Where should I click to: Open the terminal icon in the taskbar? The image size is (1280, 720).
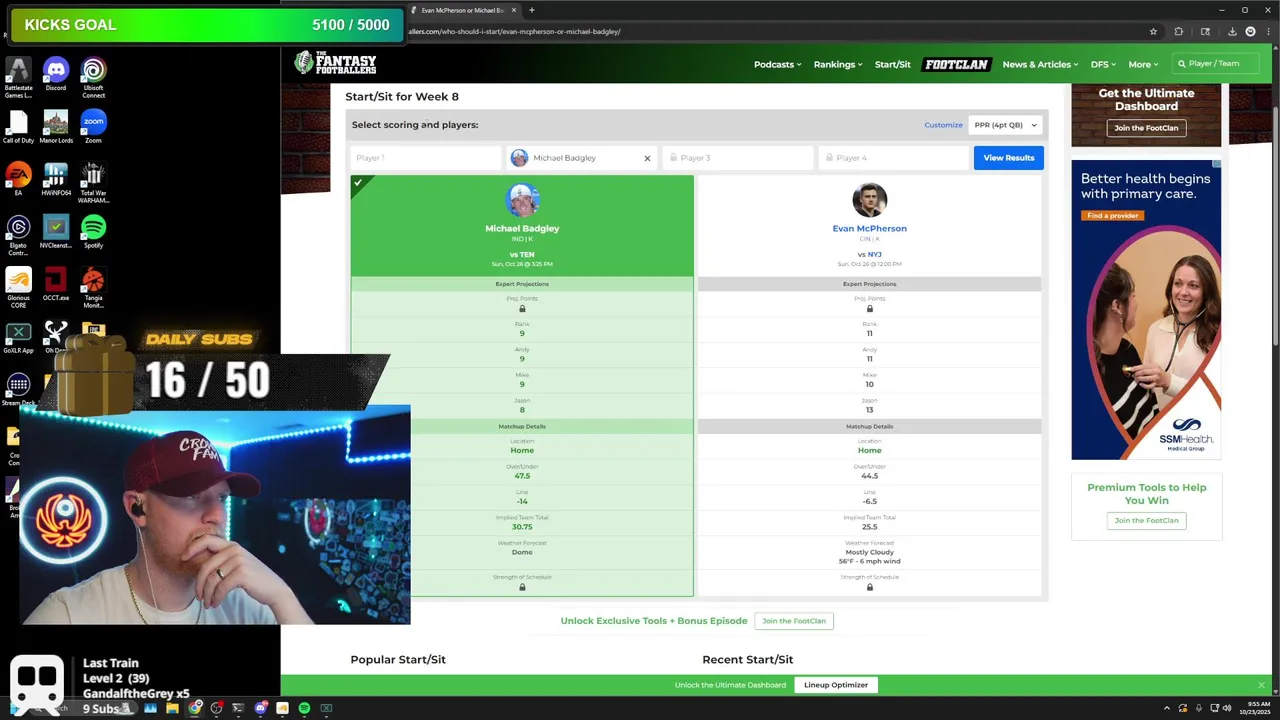[238, 708]
